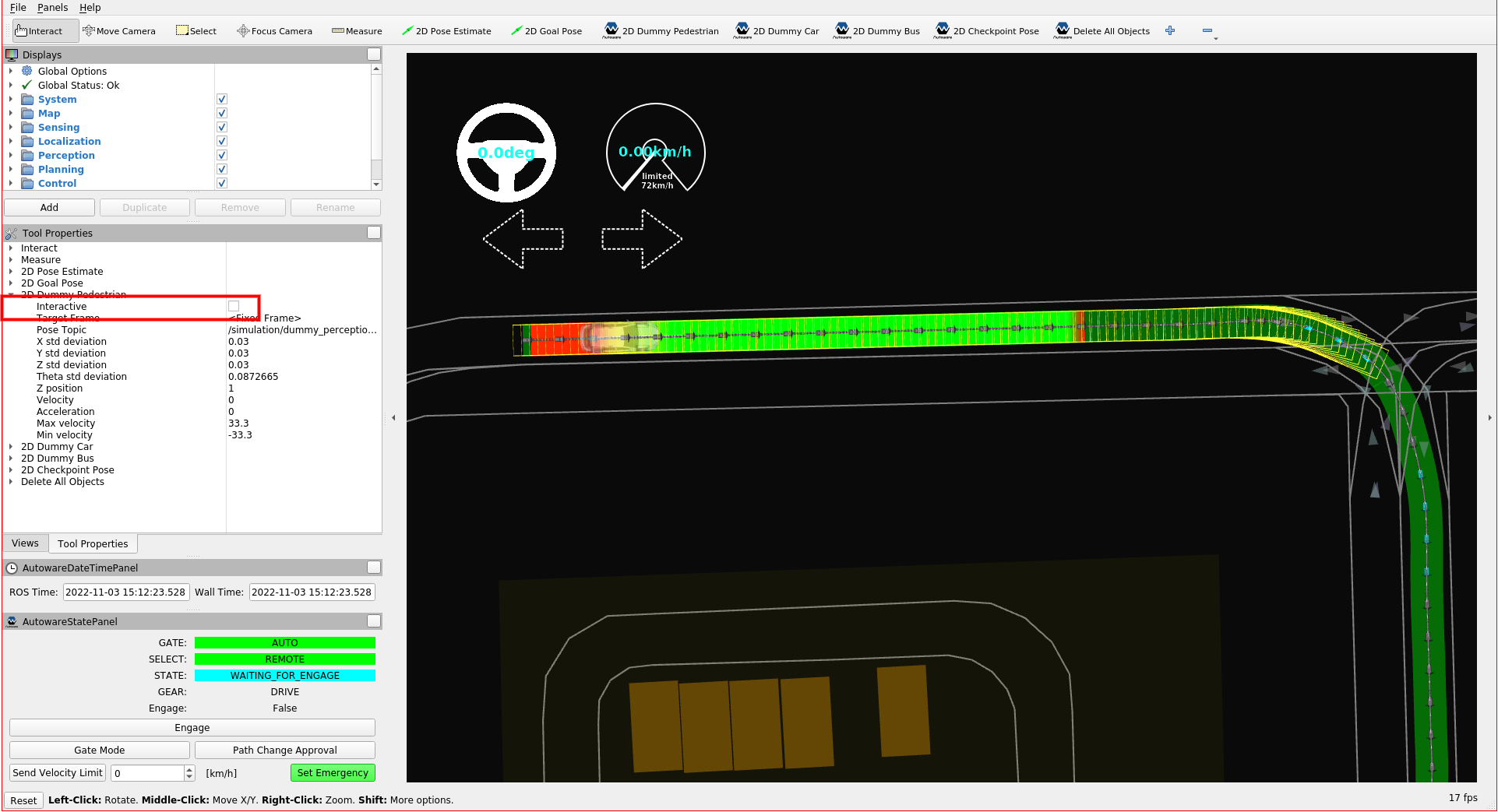Disable the Map display checkbox

coord(222,112)
